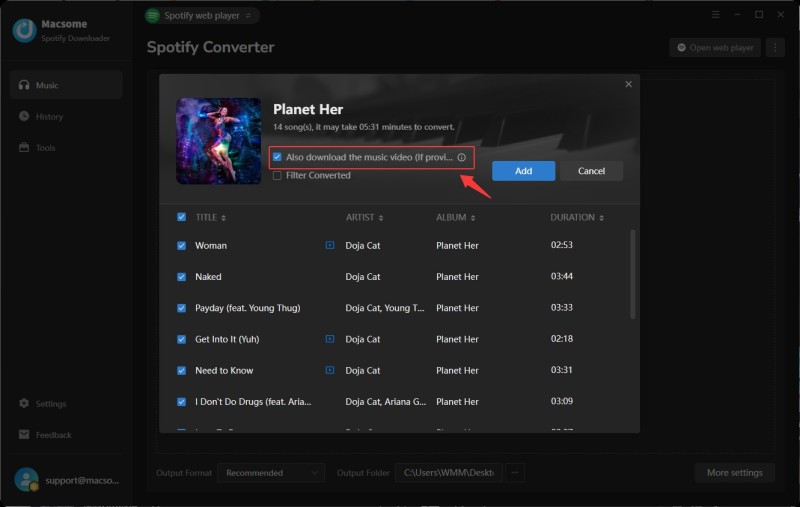The height and width of the screenshot is (507, 800).
Task: Browse output folder with ellipsis button
Action: pyautogui.click(x=515, y=473)
